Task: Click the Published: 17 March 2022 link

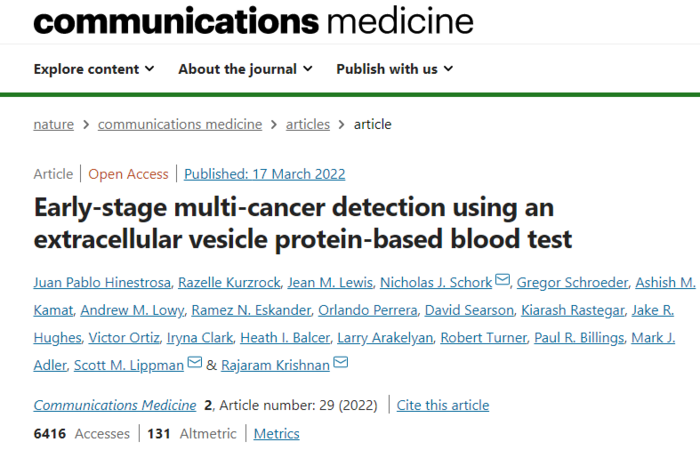Action: click(x=265, y=174)
